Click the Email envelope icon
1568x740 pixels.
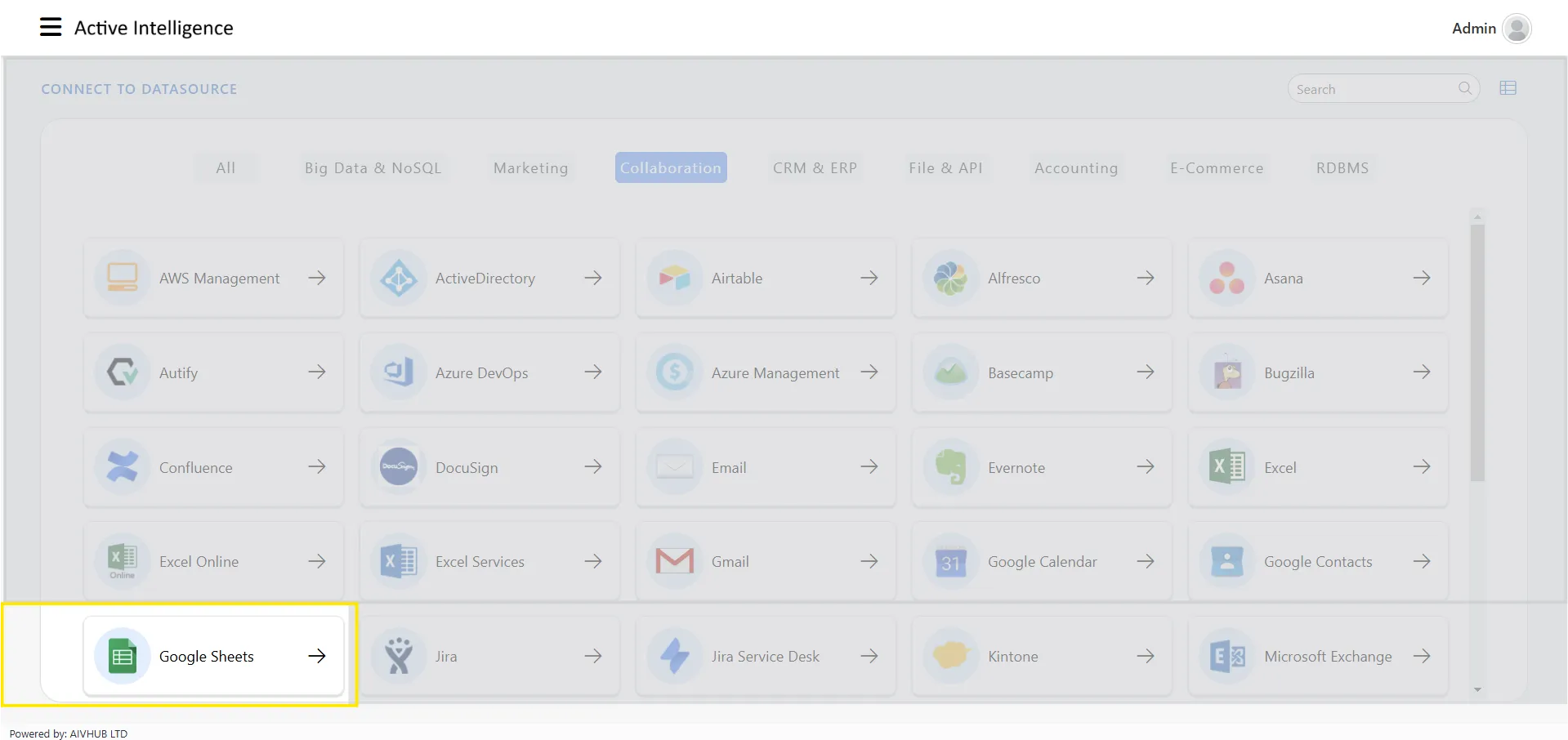tap(675, 467)
